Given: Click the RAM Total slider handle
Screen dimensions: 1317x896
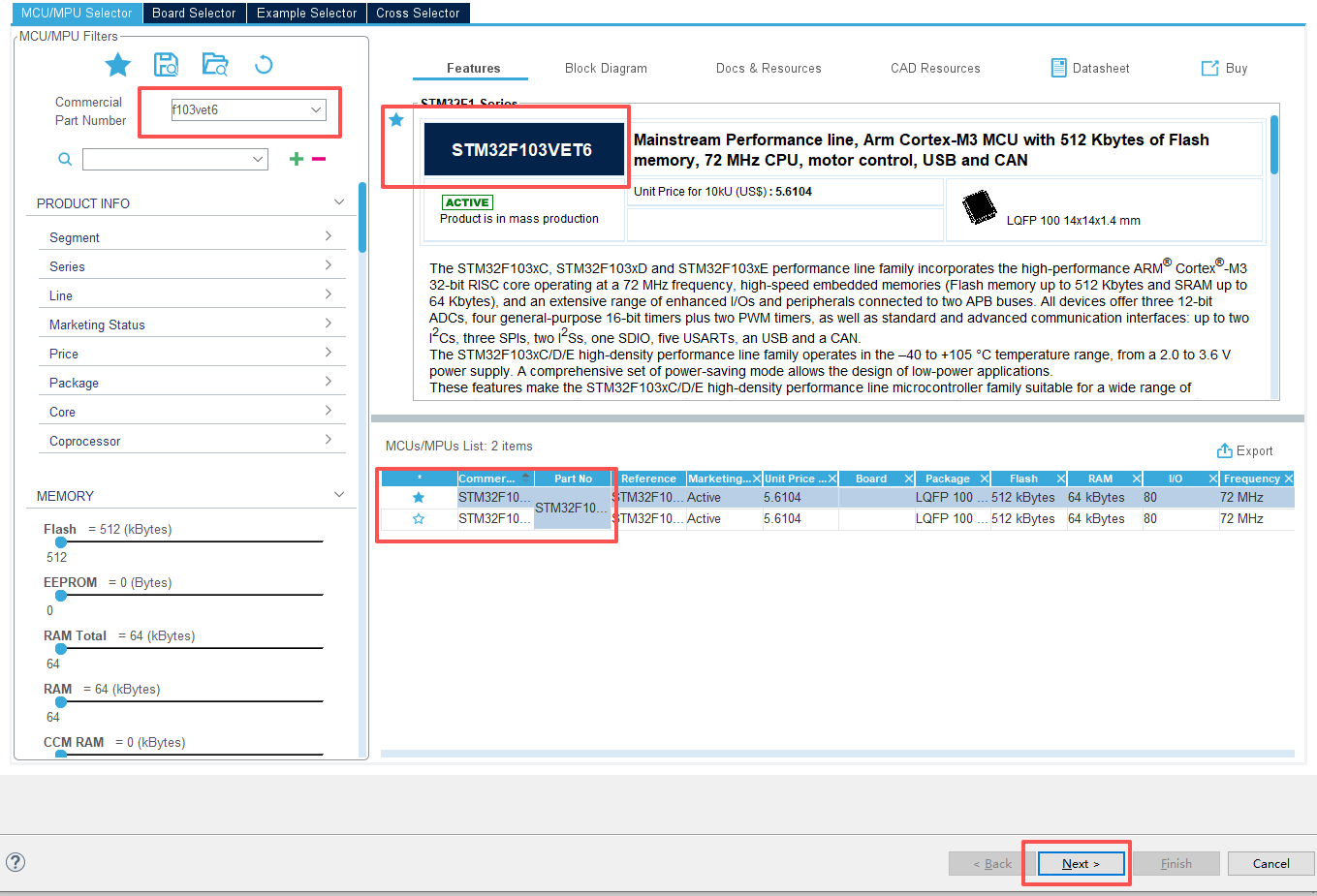Looking at the screenshot, I should pos(61,649).
